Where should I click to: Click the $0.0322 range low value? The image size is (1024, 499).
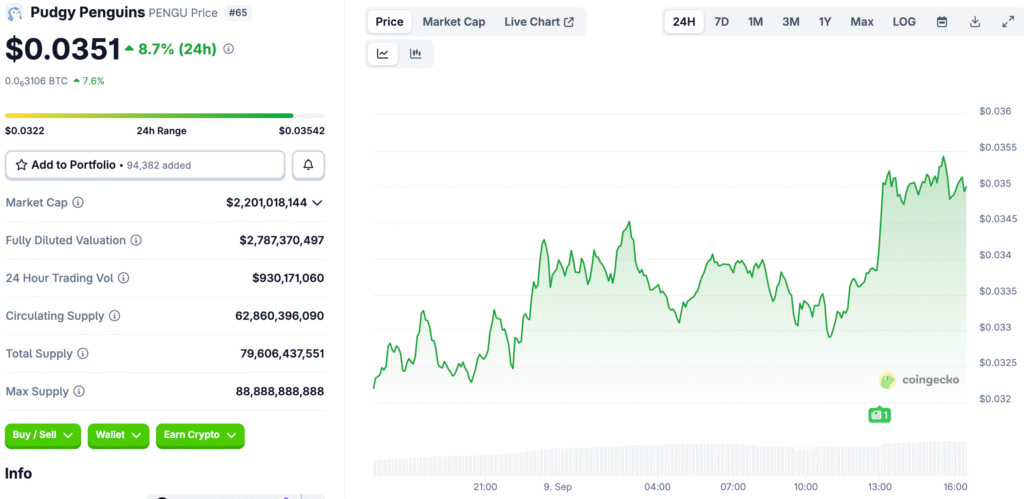(x=25, y=131)
